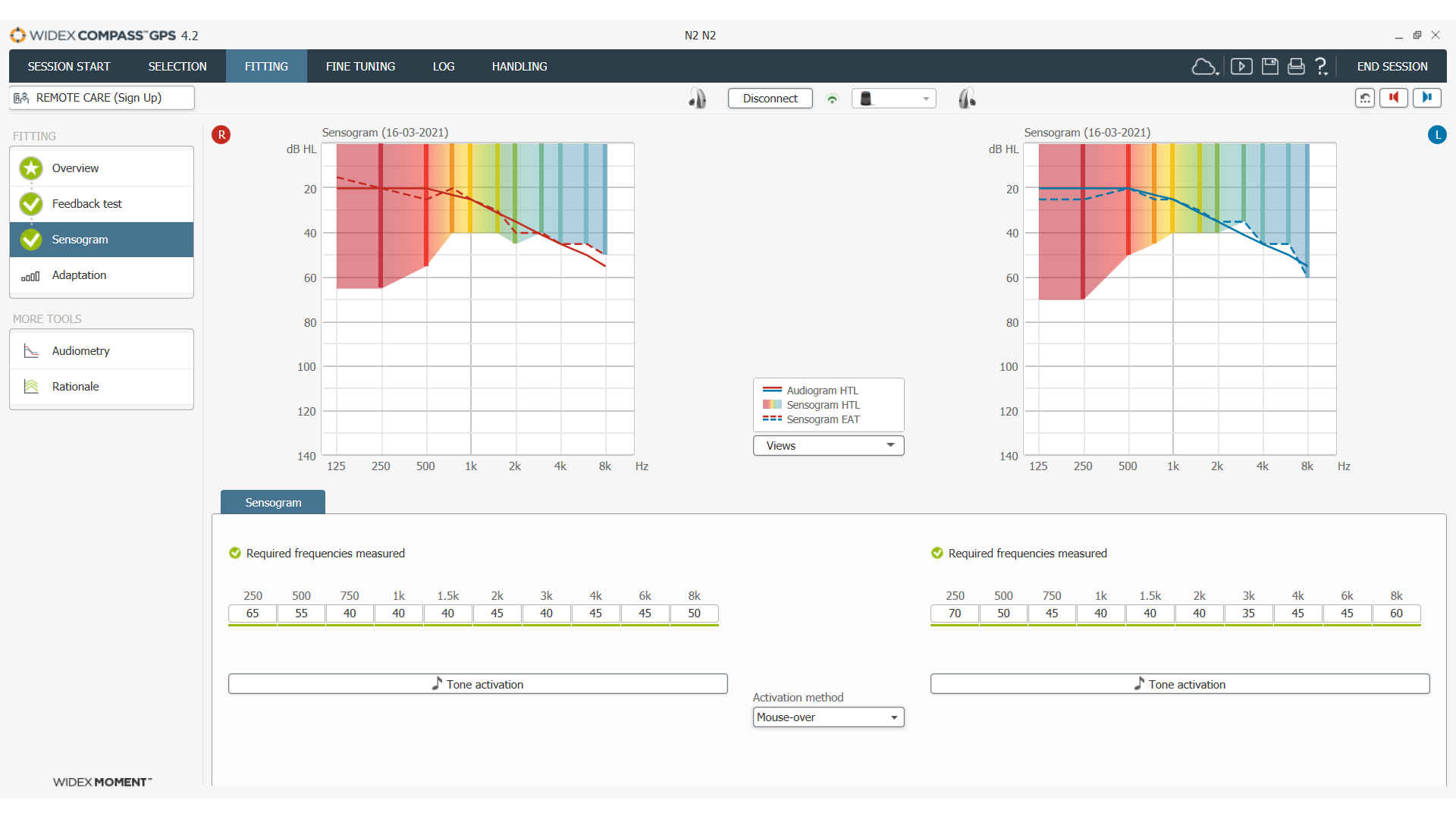Click the Sensogram HTL legend color swatch
Image resolution: width=1456 pixels, height=819 pixels.
pyautogui.click(x=772, y=404)
